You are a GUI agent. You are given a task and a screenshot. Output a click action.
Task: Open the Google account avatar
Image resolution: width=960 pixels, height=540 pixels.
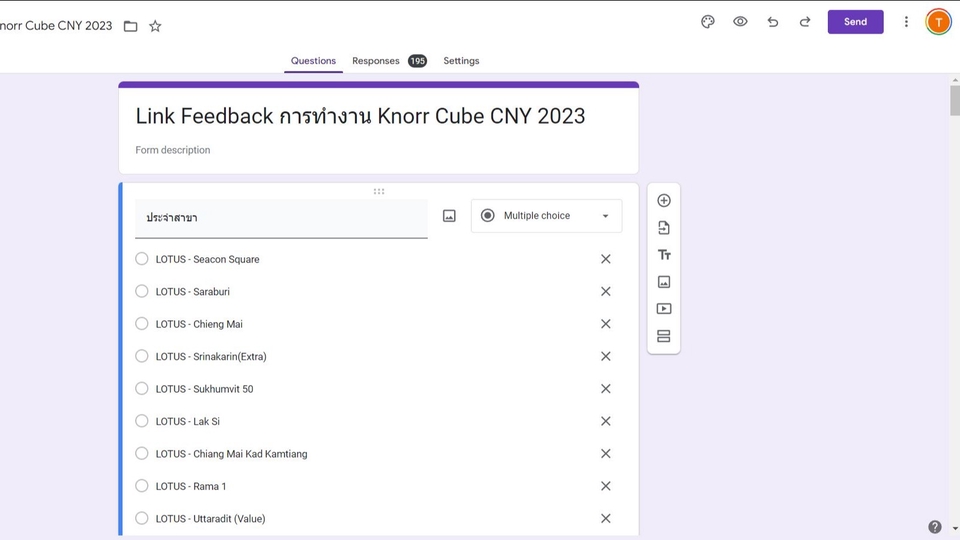coord(938,22)
